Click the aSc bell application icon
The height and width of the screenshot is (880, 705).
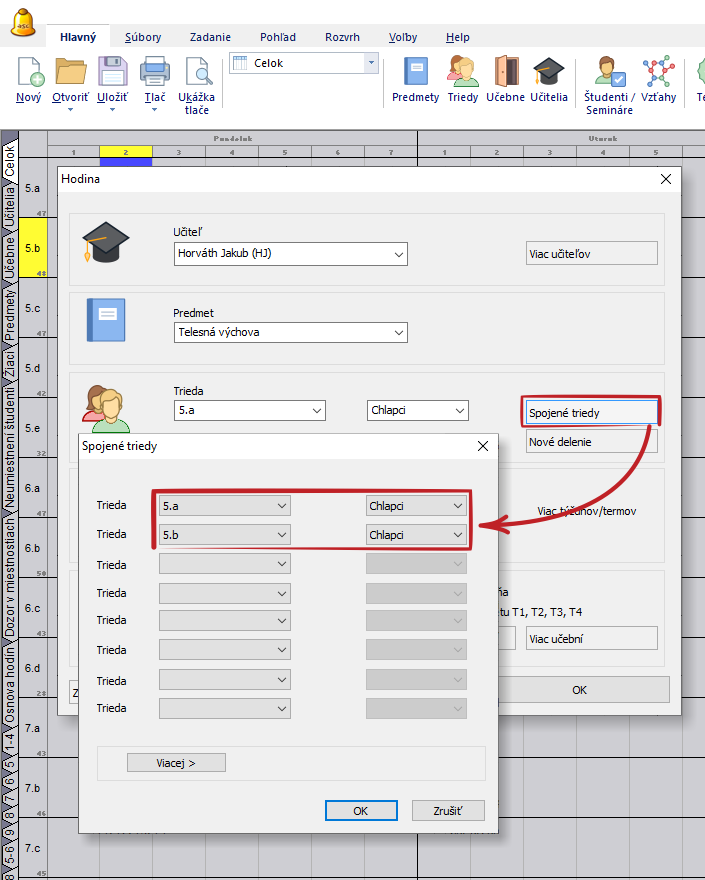(x=24, y=22)
